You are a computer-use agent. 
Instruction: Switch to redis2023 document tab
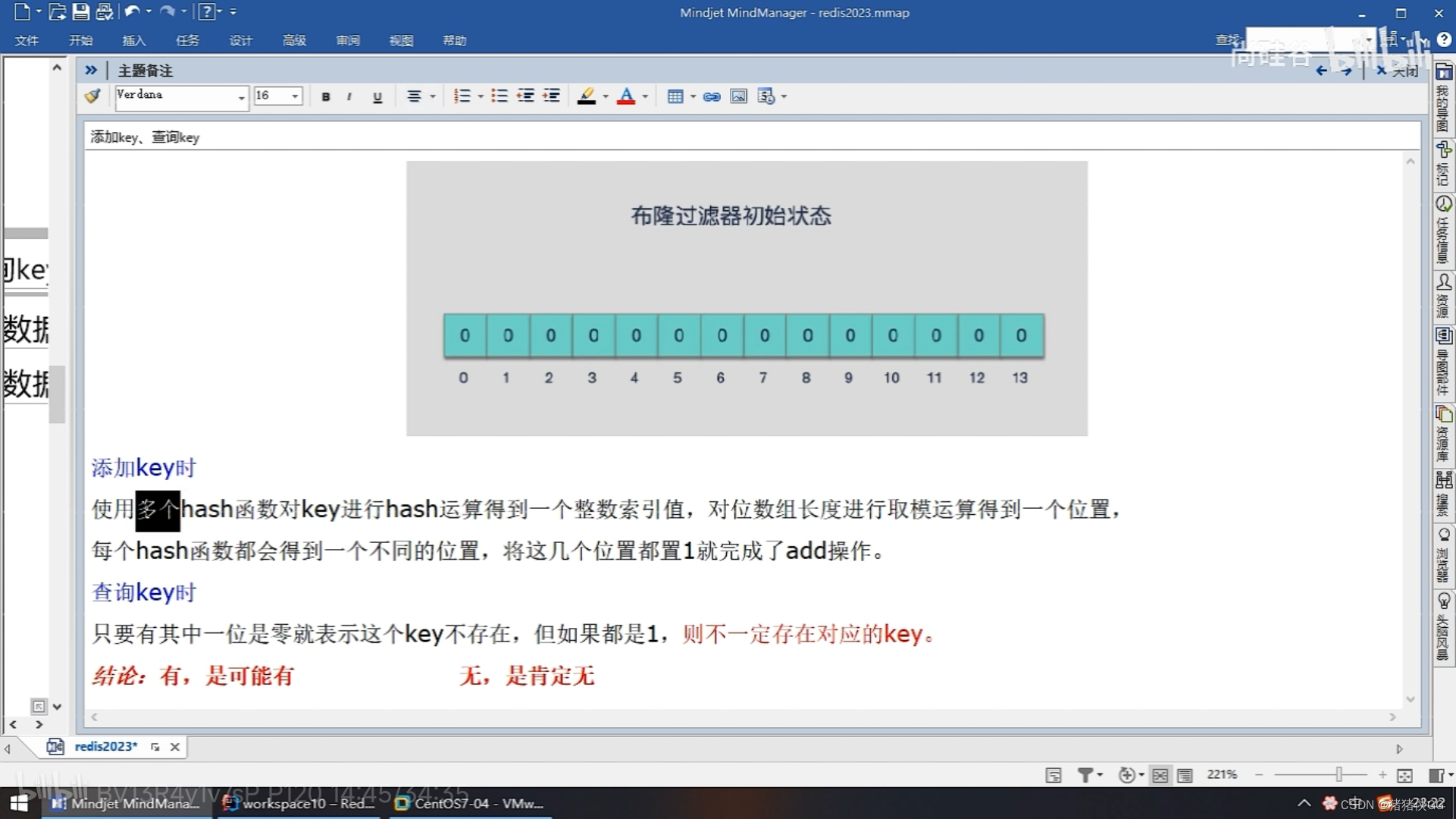tap(105, 747)
